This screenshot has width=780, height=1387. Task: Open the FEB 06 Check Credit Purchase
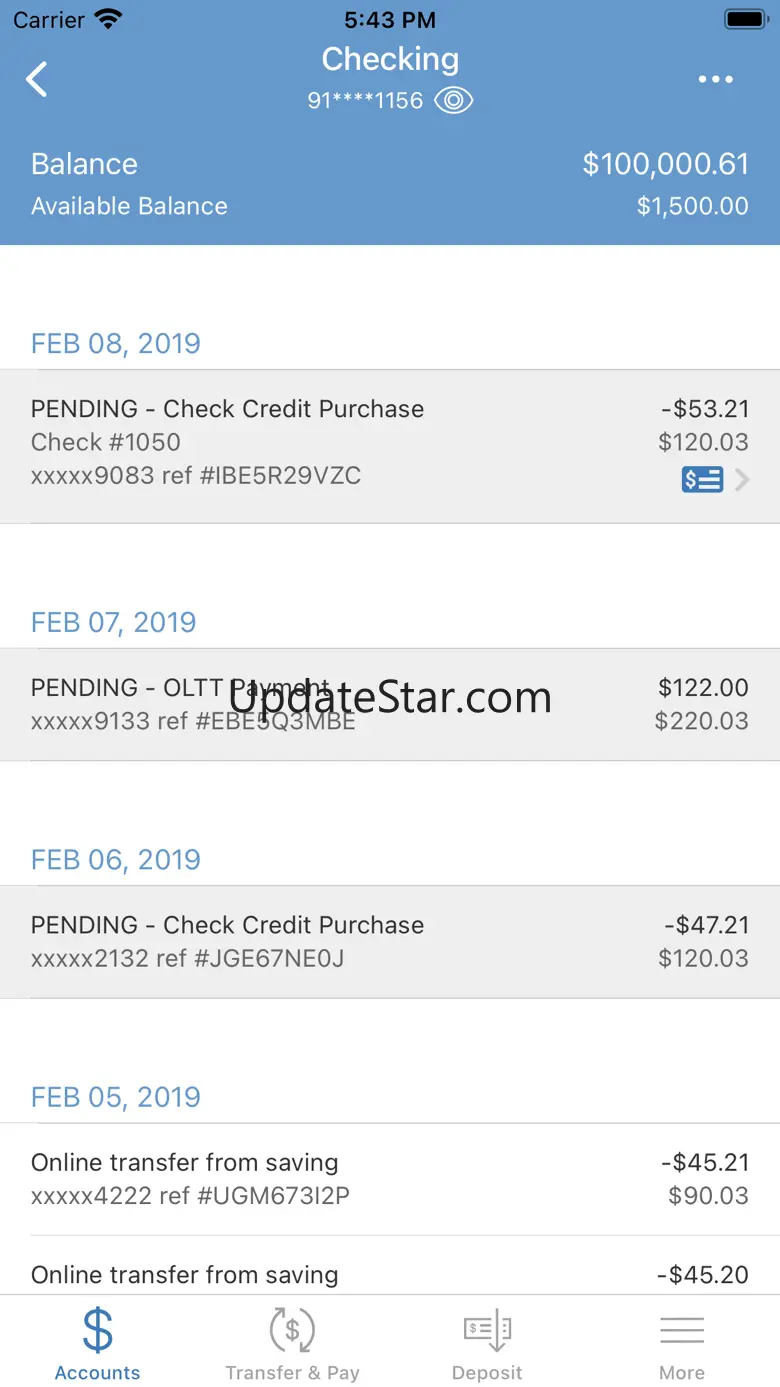click(390, 941)
